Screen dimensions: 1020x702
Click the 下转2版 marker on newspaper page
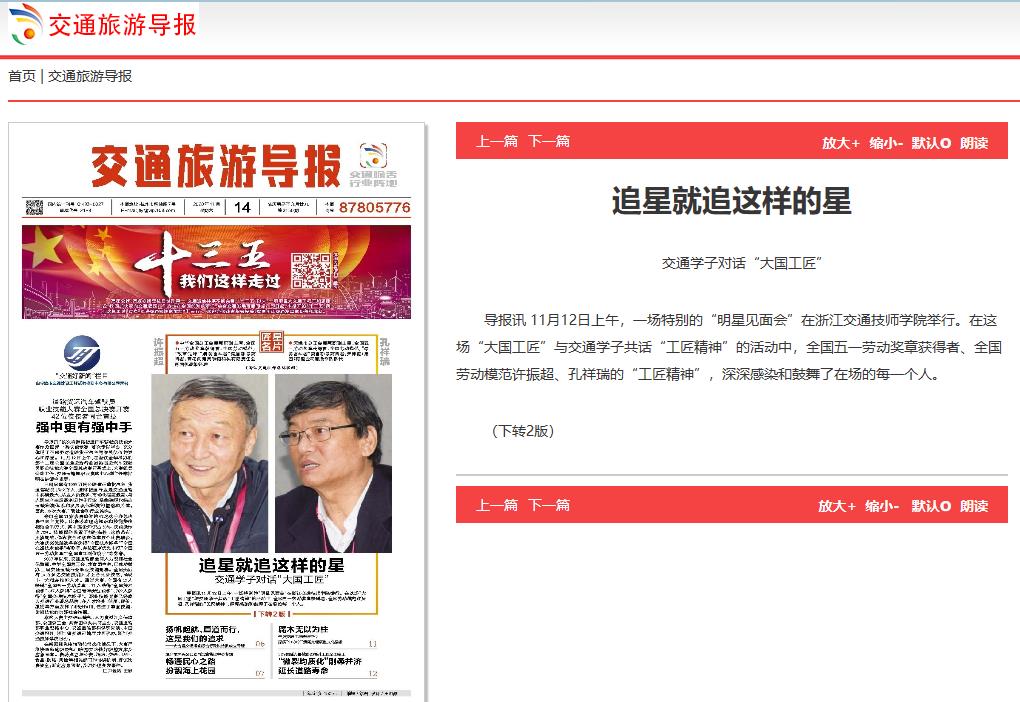271,614
